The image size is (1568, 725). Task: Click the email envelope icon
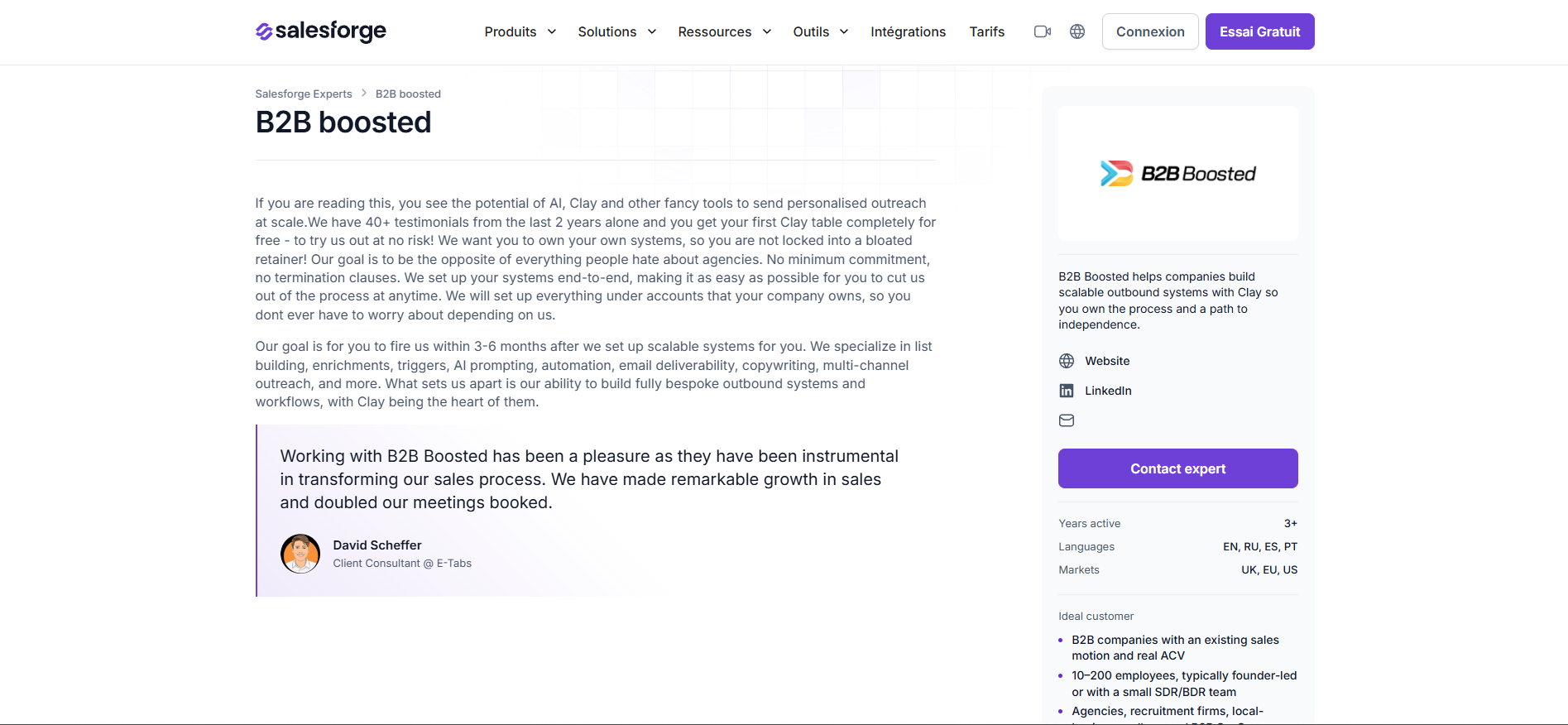click(x=1067, y=420)
